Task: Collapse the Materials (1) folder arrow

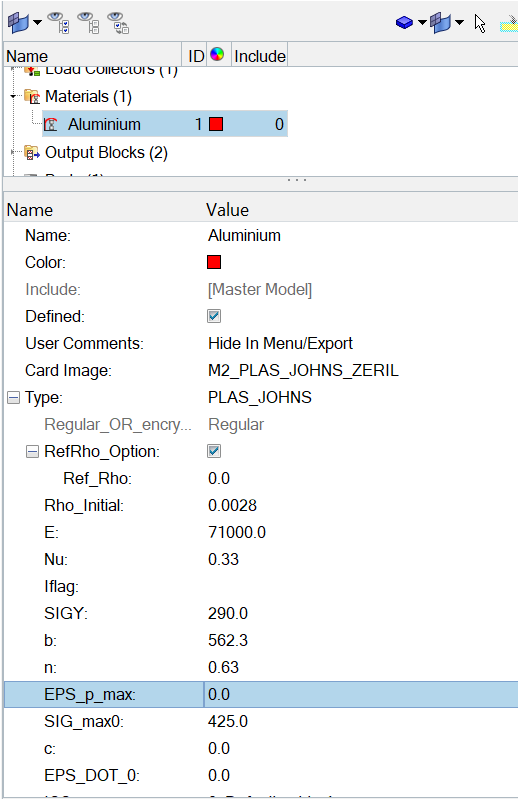Action: tap(14, 96)
